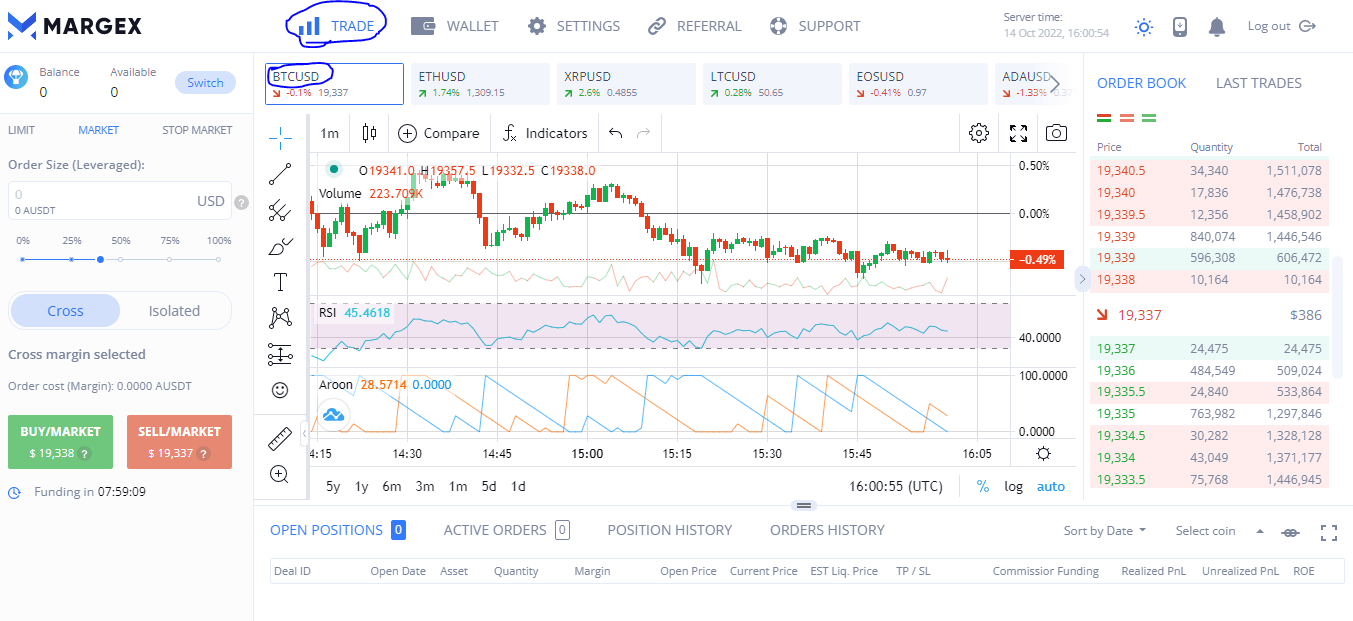The width and height of the screenshot is (1353, 621).
Task: Open the emoji icons tool
Action: 281,390
